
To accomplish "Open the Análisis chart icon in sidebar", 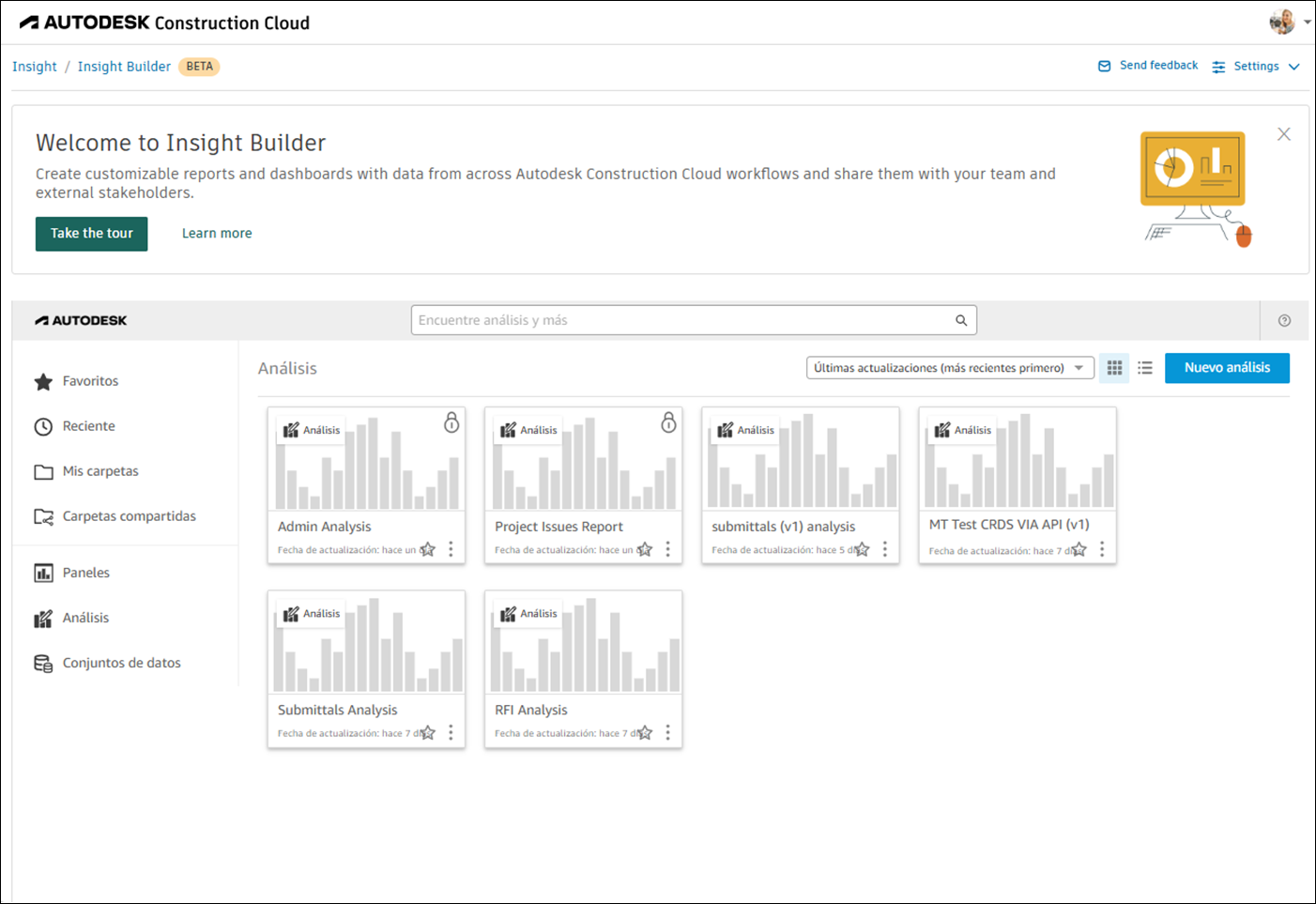I will click(x=43, y=617).
